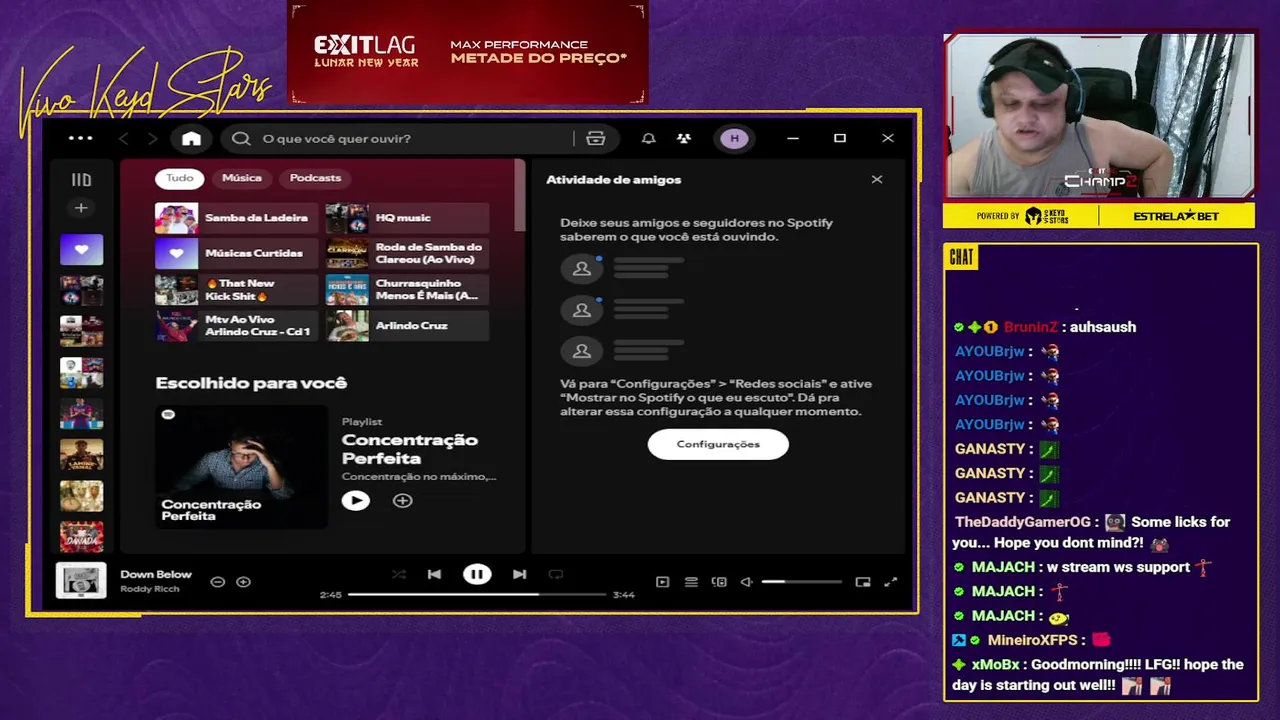Open the Browse icon in search bar

coord(596,138)
